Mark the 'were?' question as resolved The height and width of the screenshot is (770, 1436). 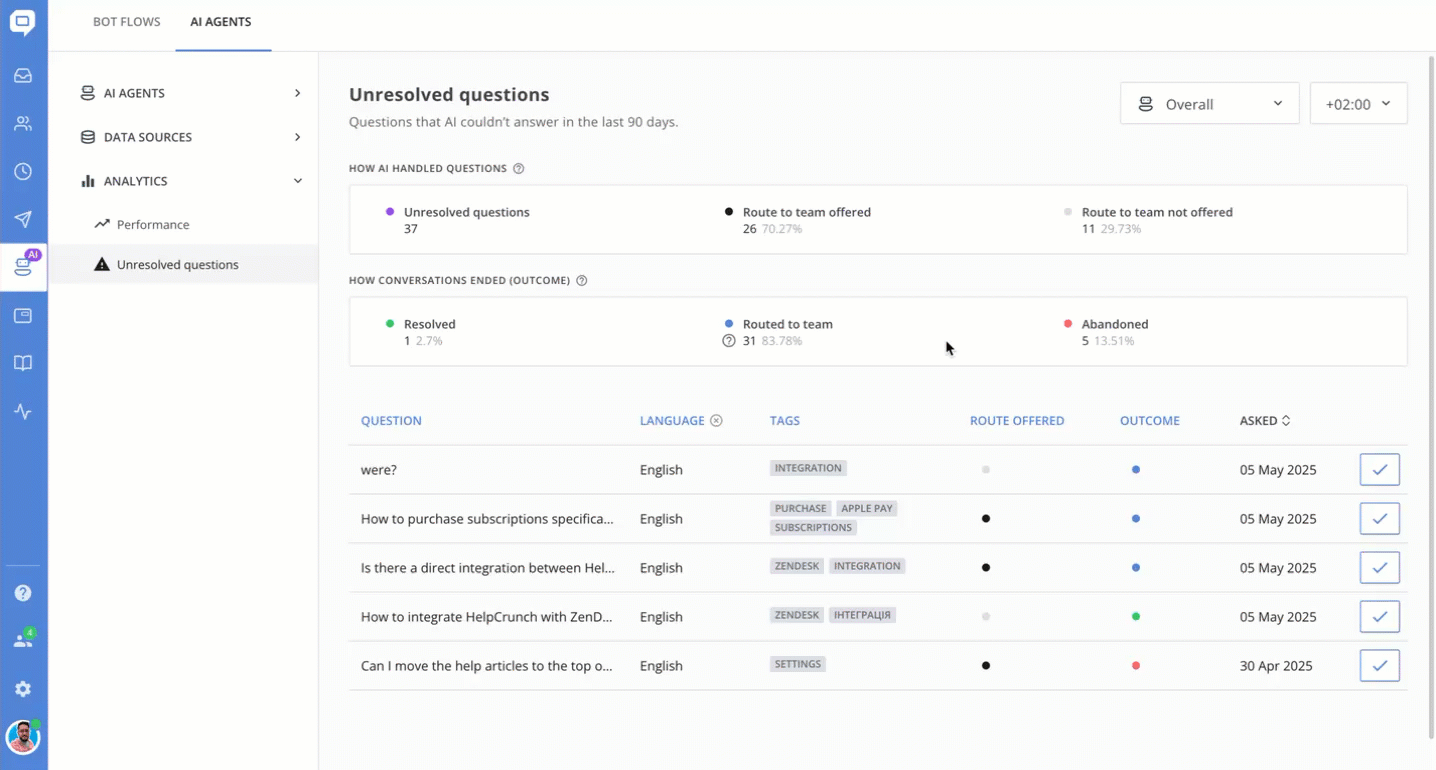[1379, 469]
